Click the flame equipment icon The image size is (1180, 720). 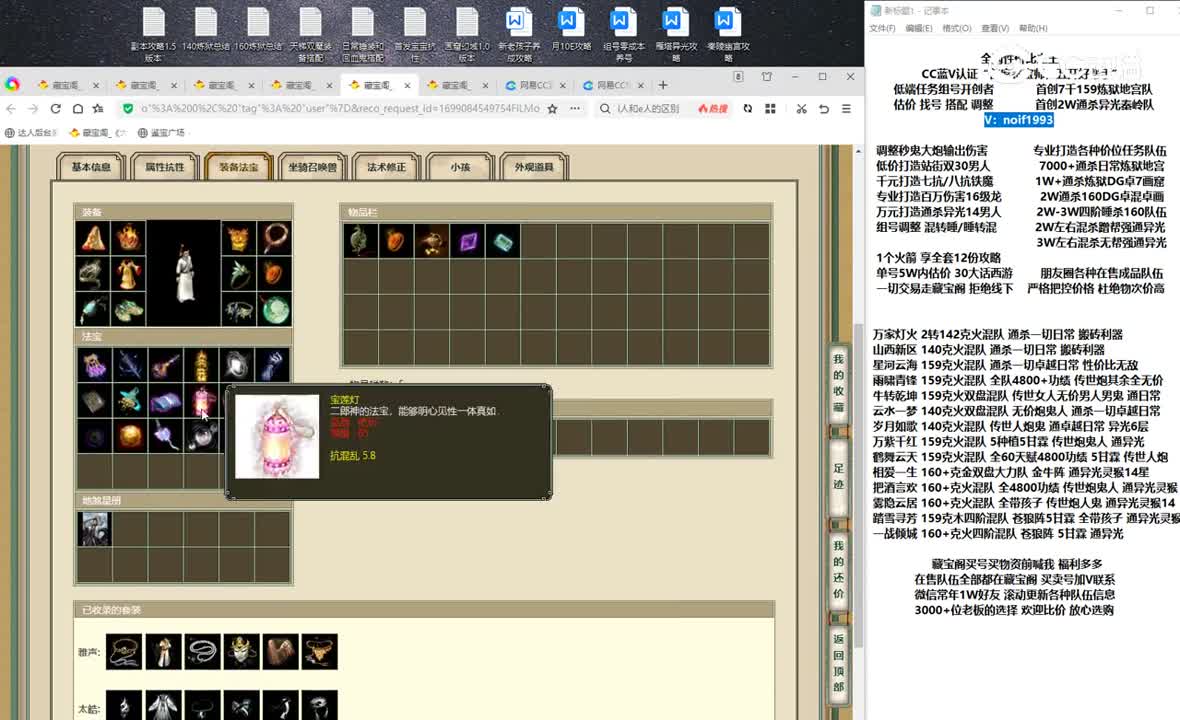tap(129, 238)
